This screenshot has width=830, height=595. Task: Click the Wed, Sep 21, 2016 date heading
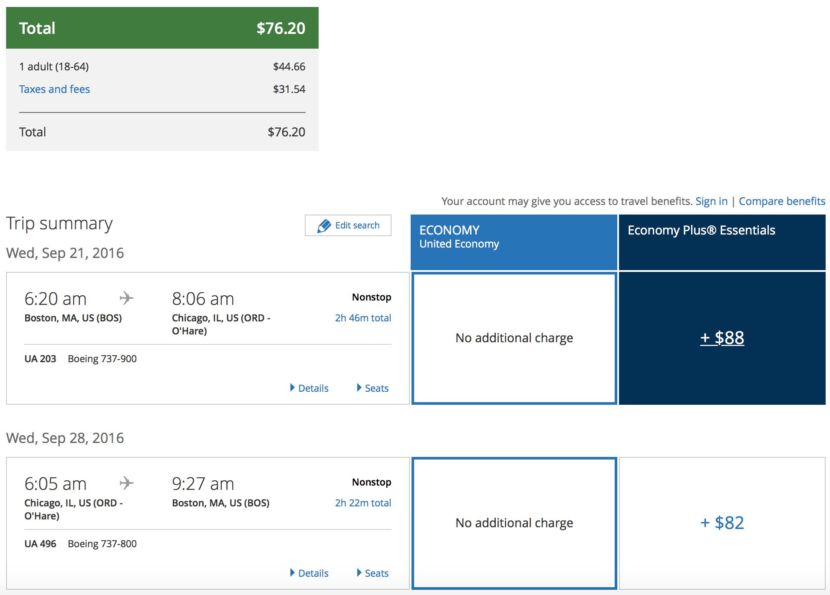click(x=65, y=253)
